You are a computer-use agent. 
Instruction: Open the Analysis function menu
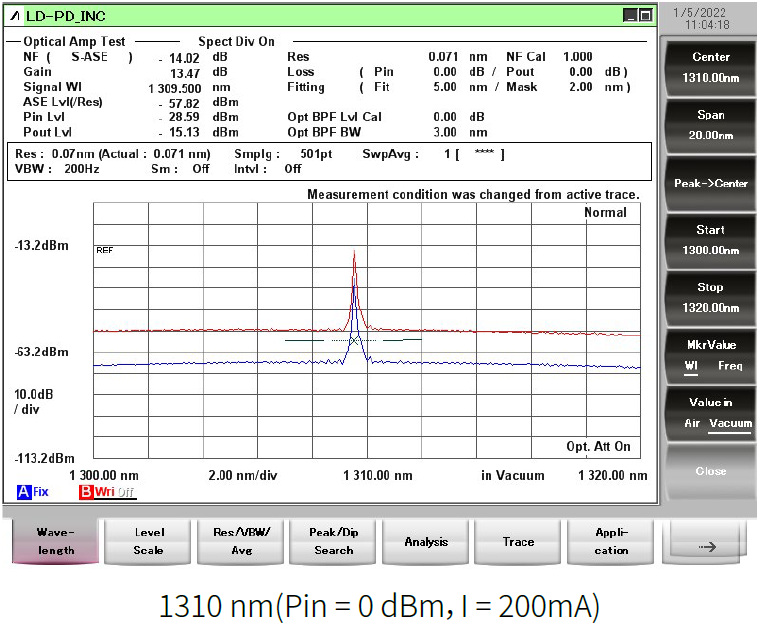pyautogui.click(x=426, y=541)
